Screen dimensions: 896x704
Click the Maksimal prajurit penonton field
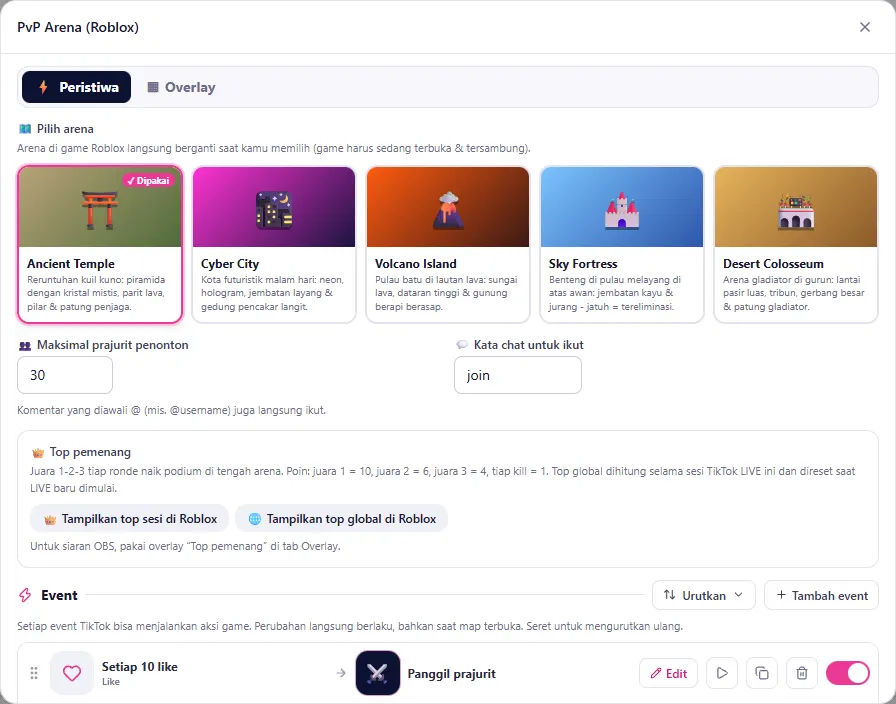tap(65, 375)
